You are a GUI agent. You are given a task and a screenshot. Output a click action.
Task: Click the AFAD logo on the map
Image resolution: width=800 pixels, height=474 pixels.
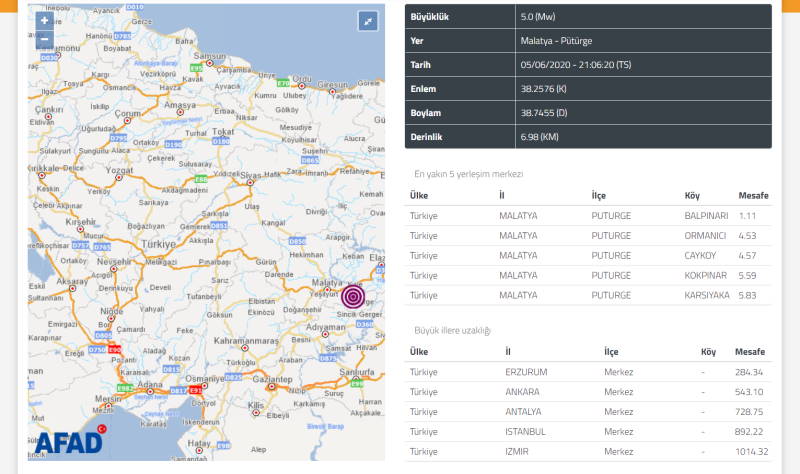70,440
